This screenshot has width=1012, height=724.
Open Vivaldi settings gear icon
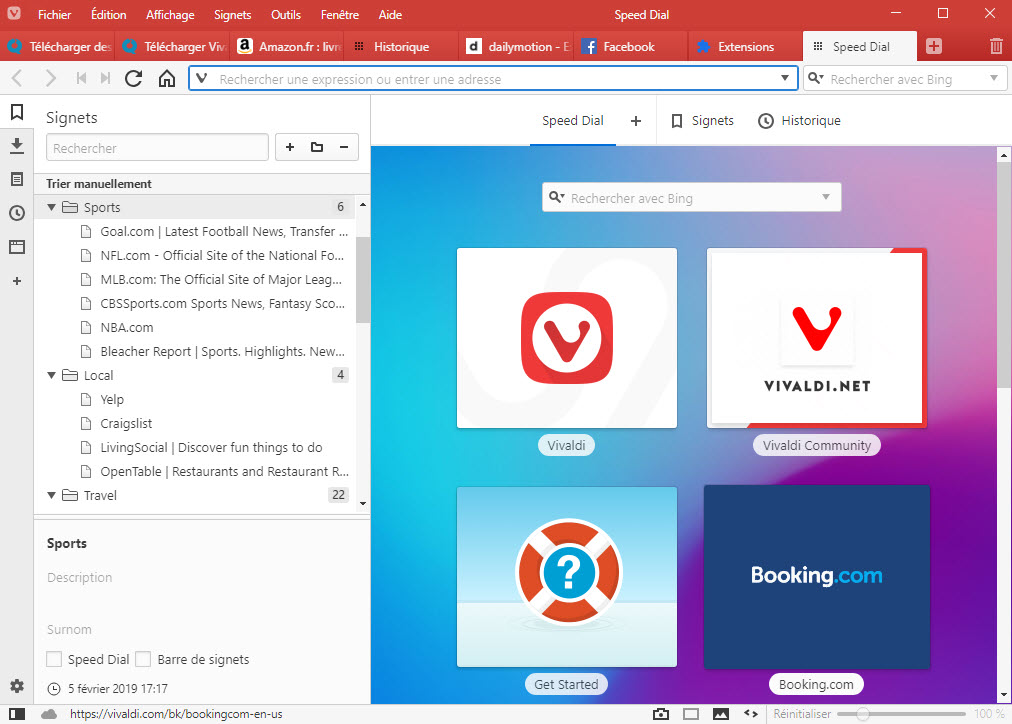[17, 686]
